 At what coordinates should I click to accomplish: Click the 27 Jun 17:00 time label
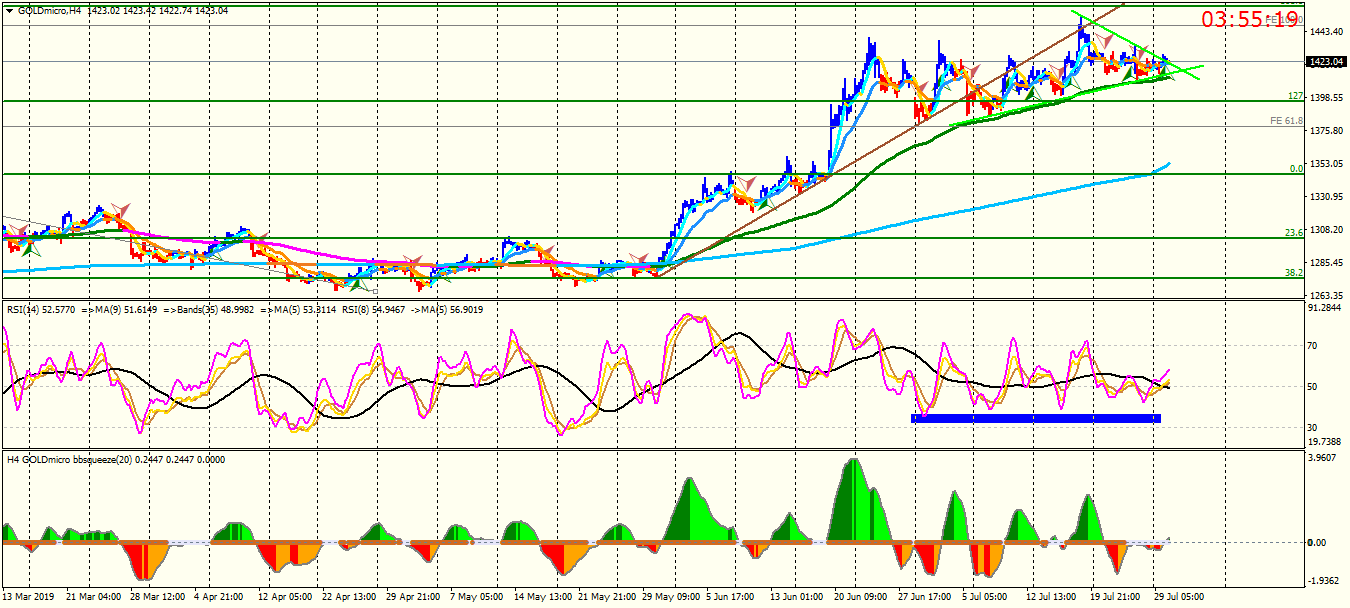926,597
